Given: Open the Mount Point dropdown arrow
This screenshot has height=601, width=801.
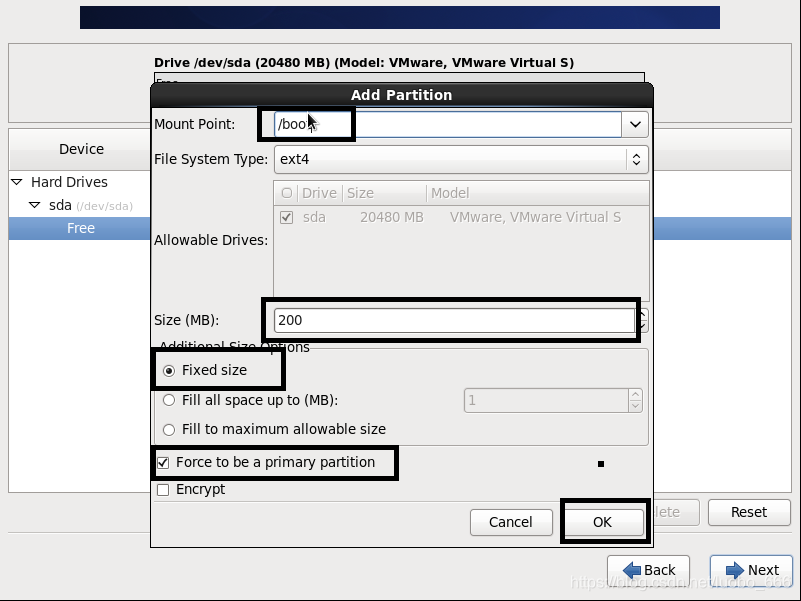Looking at the screenshot, I should [635, 124].
